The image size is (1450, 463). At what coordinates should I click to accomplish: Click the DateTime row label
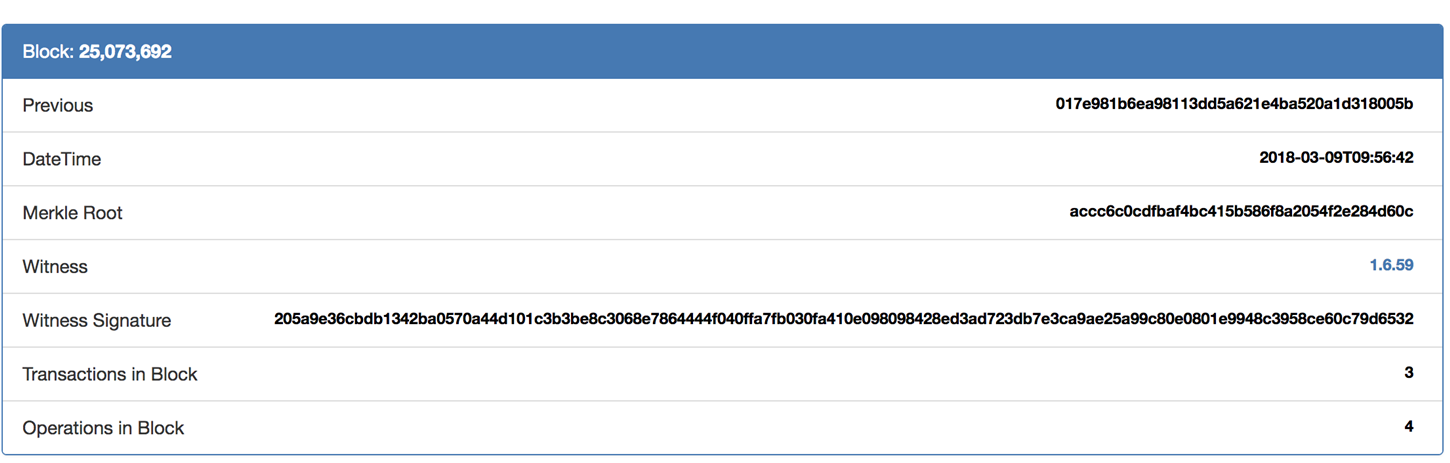click(62, 159)
